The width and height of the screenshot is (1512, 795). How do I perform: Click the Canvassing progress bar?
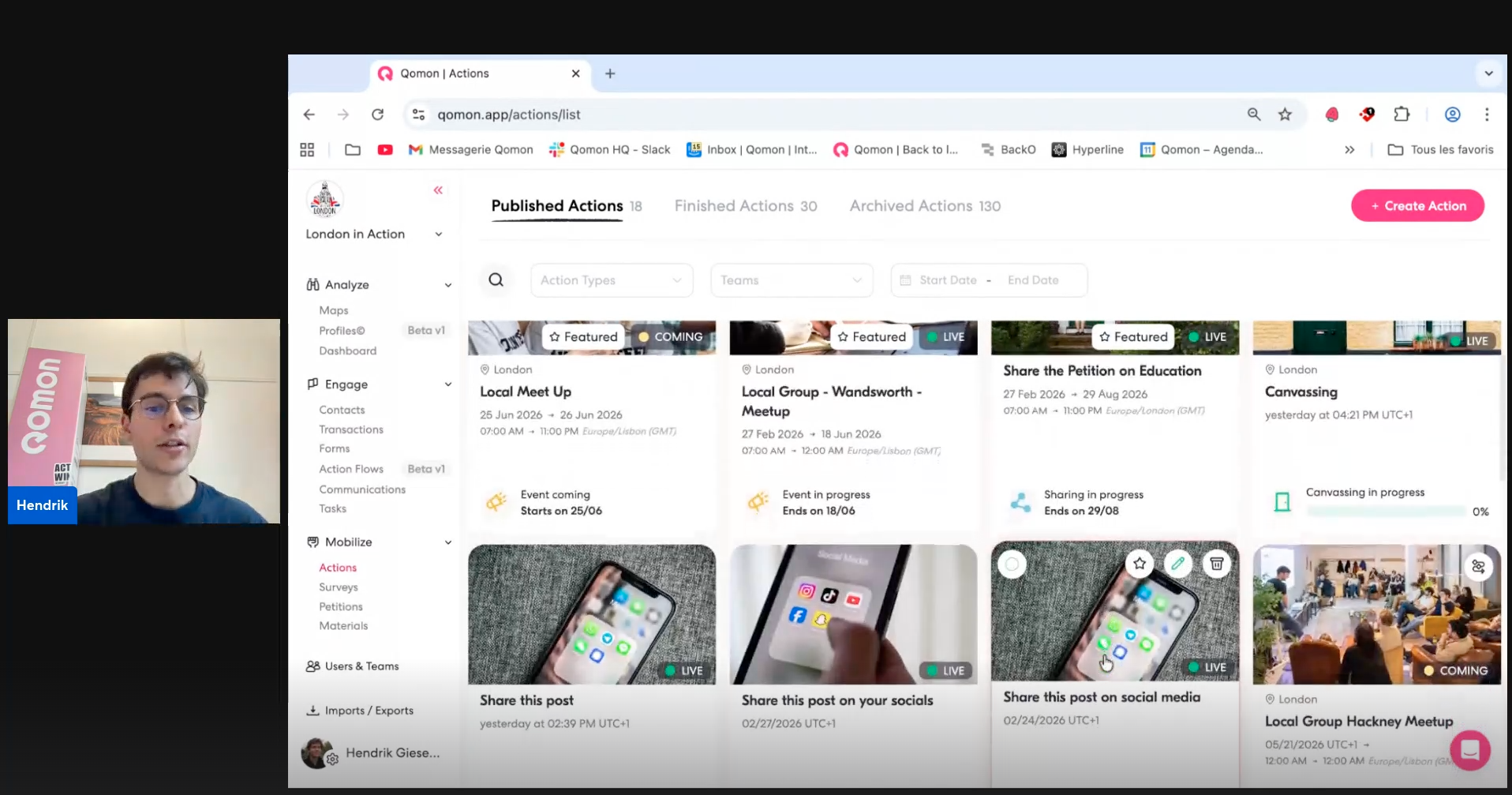(1385, 512)
